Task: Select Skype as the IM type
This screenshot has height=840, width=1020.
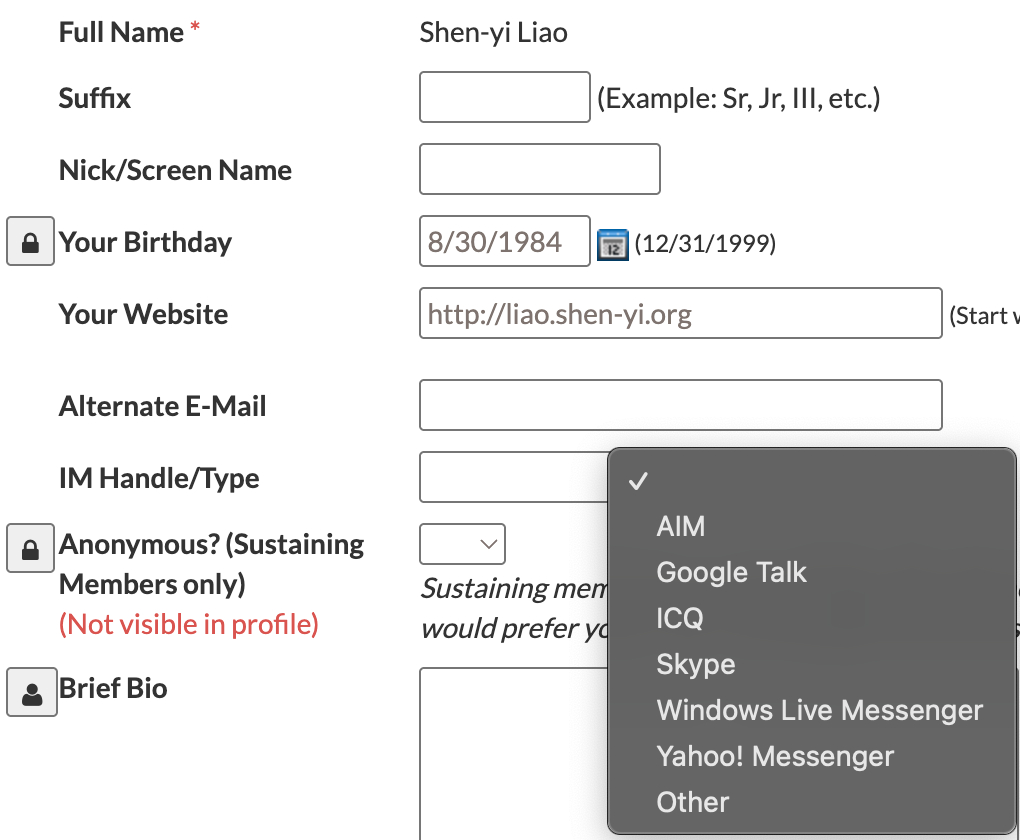Action: [x=696, y=665]
